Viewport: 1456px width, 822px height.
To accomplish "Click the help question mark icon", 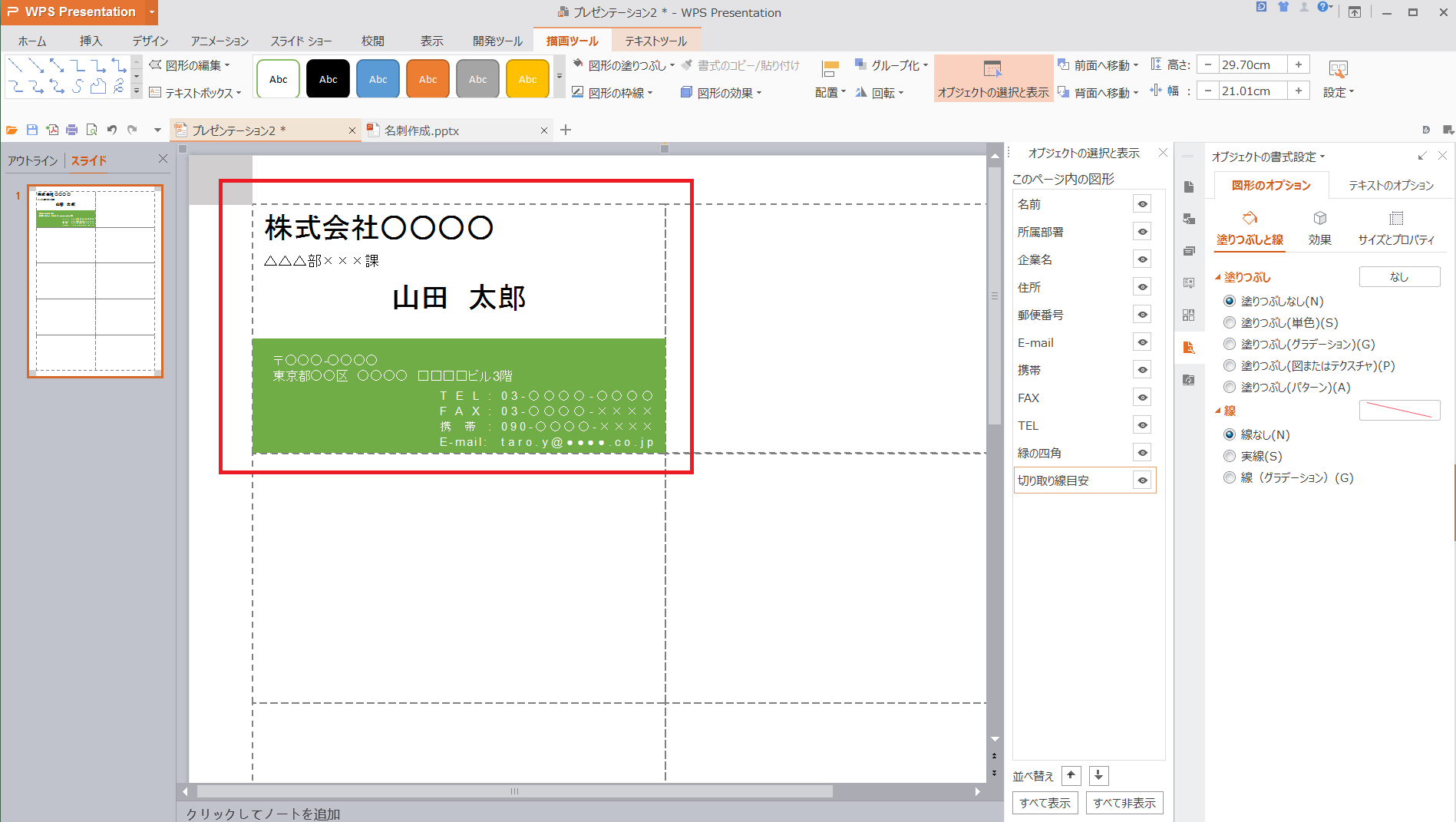I will click(x=1322, y=7).
